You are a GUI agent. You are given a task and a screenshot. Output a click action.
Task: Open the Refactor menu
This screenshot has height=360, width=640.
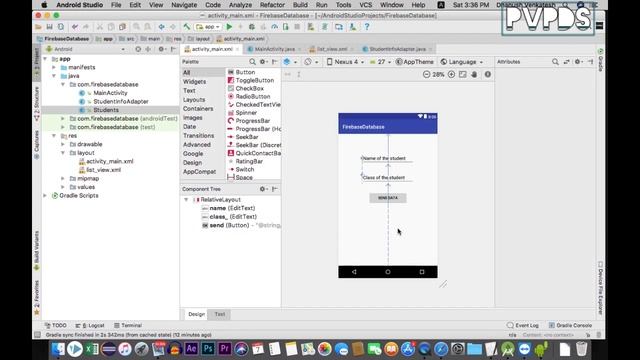coord(272,5)
